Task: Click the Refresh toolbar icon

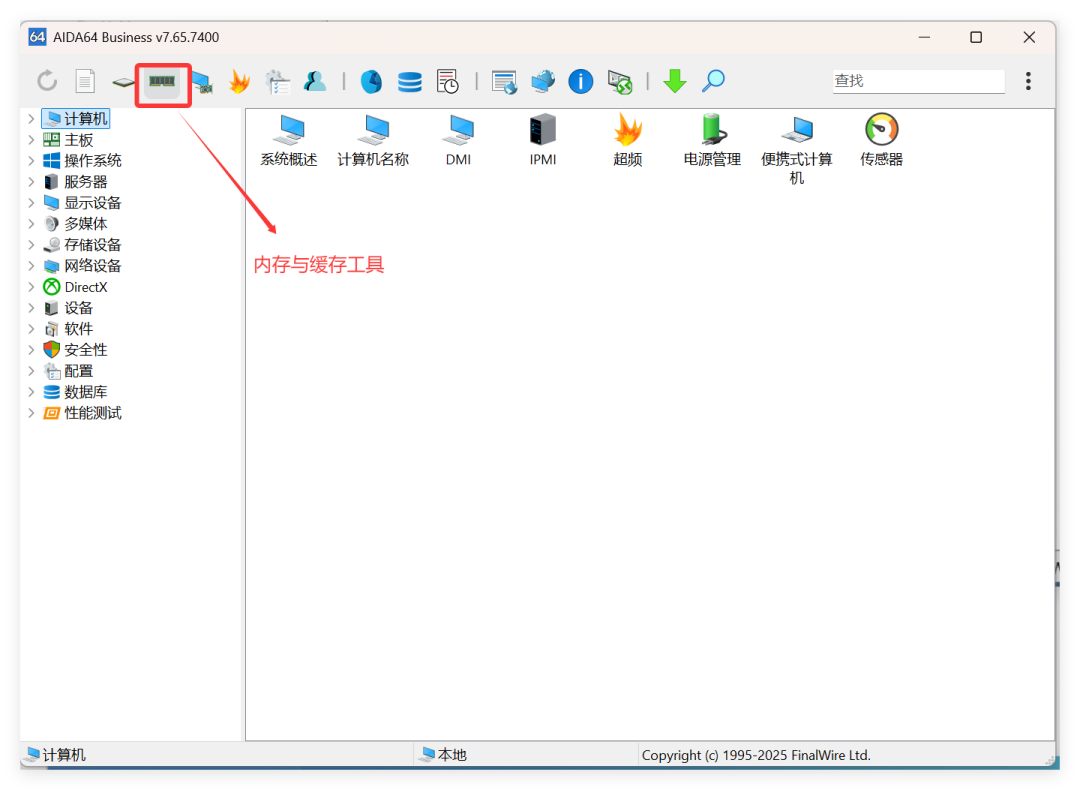Action: [x=47, y=81]
